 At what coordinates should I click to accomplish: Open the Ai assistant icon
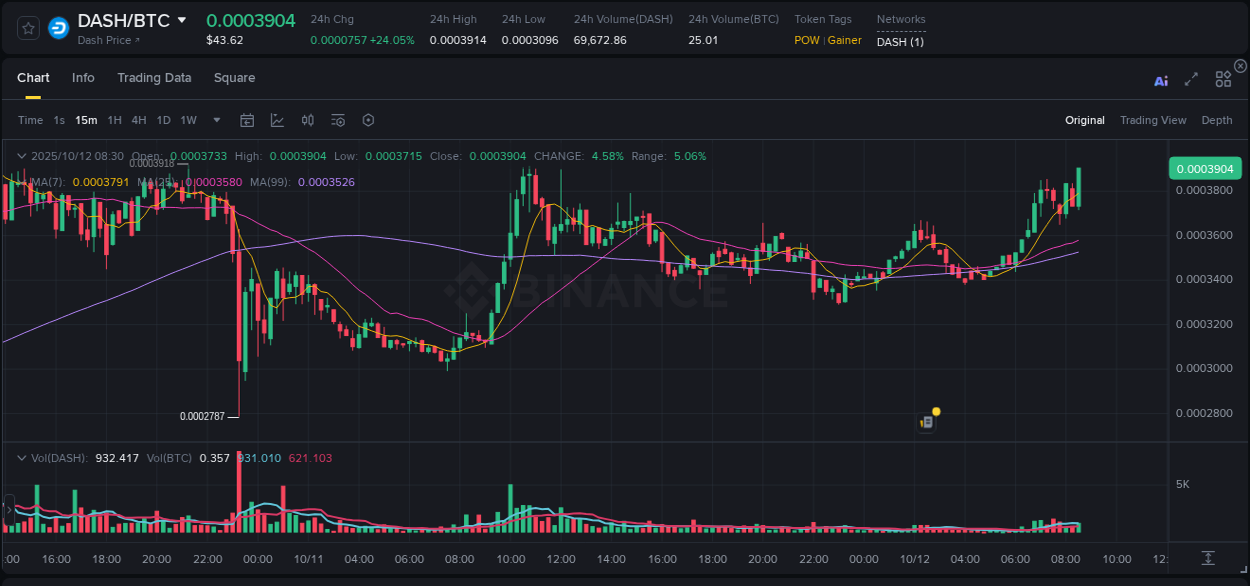pyautogui.click(x=1160, y=79)
